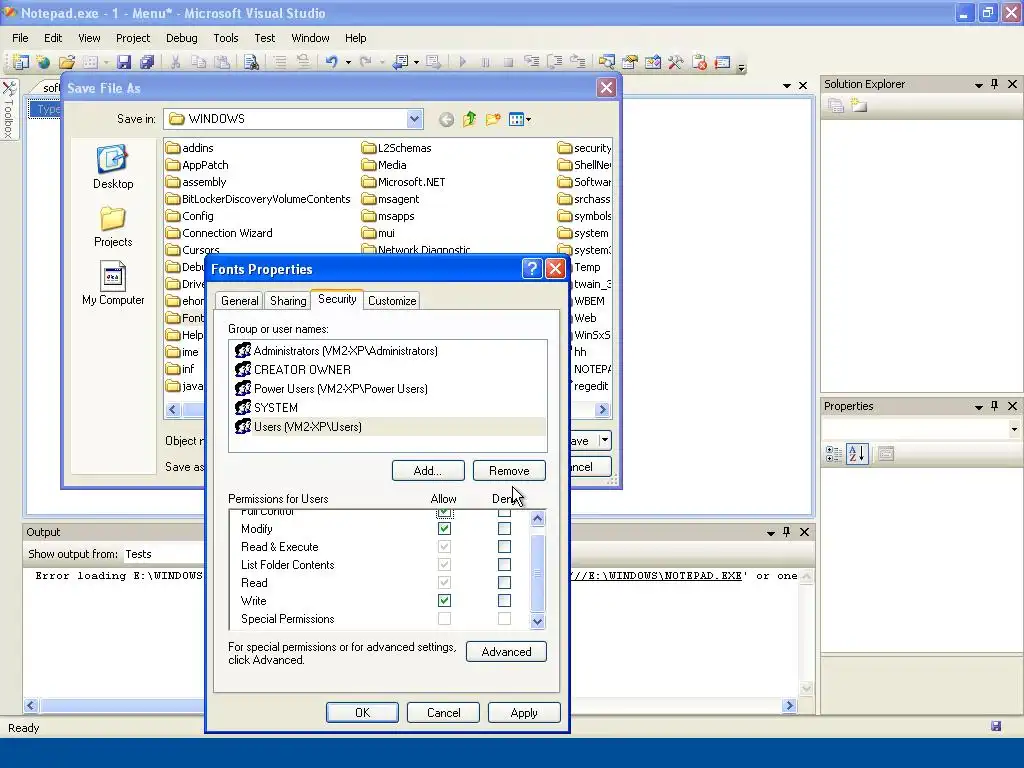Click the Save floppy-disk toolbar icon
Viewport: 1024px width, 768px height.
point(123,62)
